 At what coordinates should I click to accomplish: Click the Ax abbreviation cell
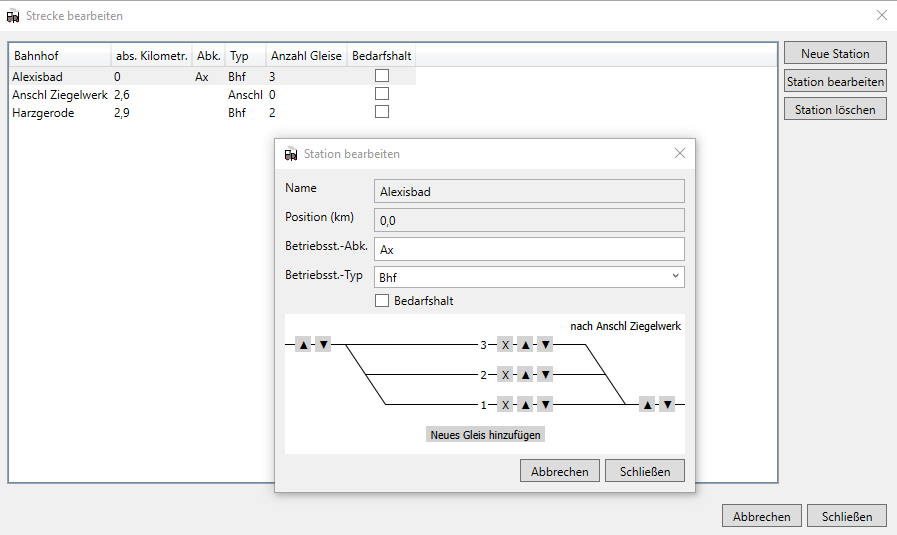(x=201, y=77)
